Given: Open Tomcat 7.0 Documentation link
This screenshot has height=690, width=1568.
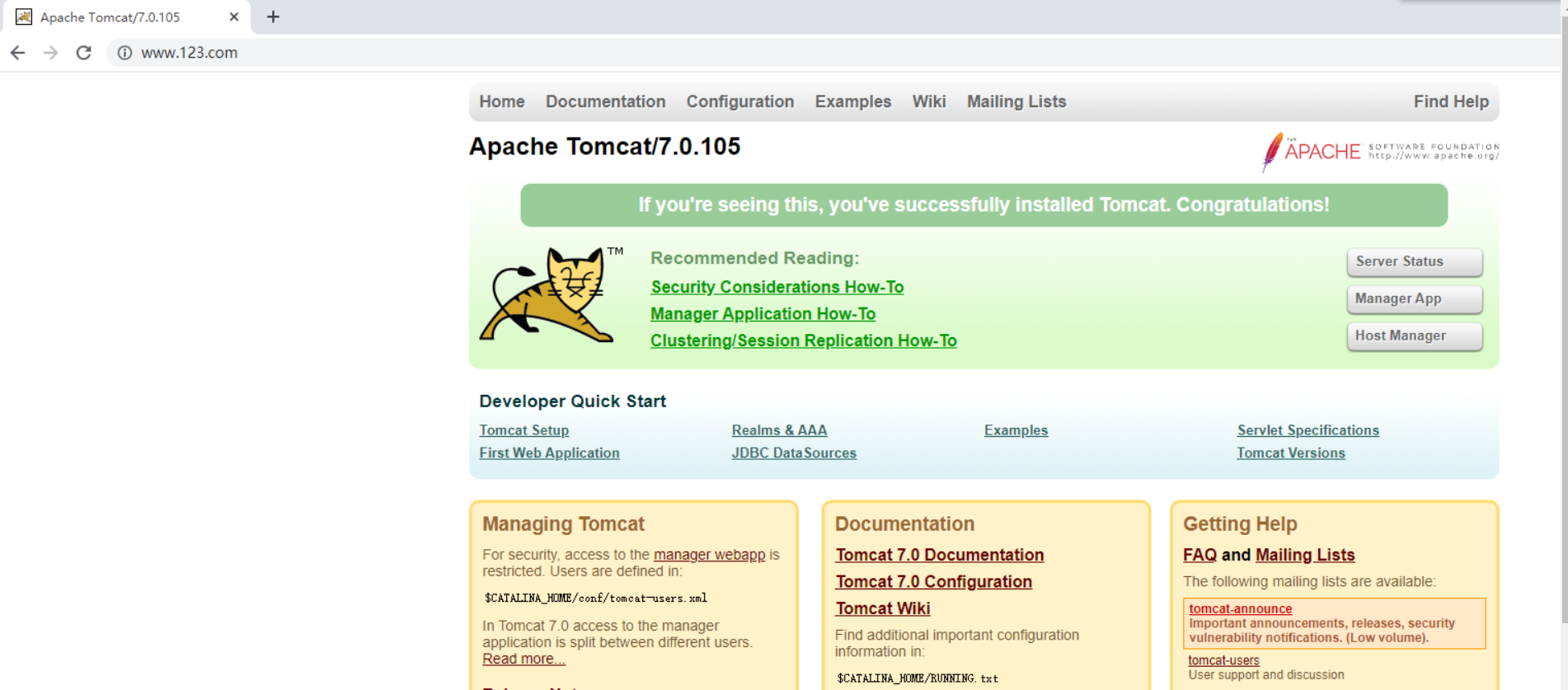Looking at the screenshot, I should click(940, 555).
